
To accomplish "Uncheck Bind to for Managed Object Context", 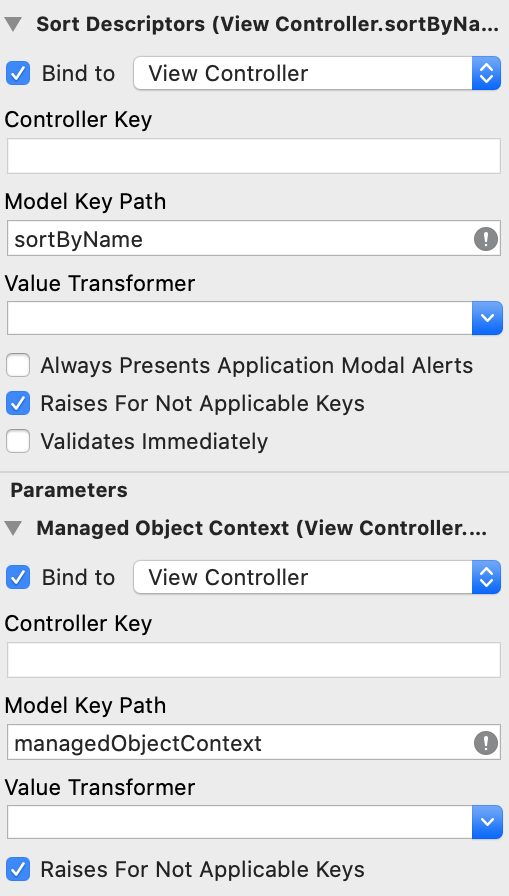I will tap(18, 578).
